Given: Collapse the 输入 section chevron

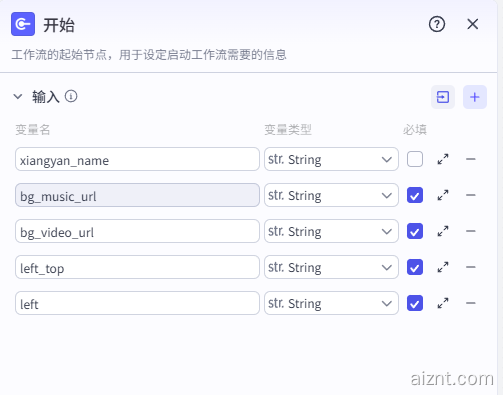Looking at the screenshot, I should pyautogui.click(x=18, y=97).
